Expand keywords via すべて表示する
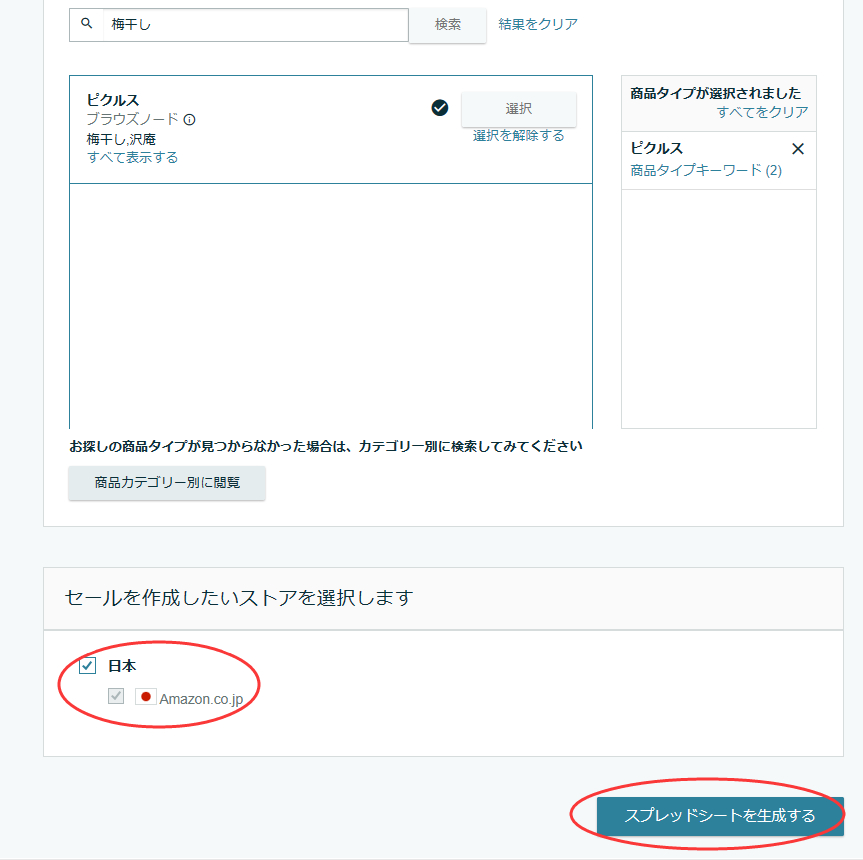This screenshot has height=860, width=863. [x=132, y=157]
